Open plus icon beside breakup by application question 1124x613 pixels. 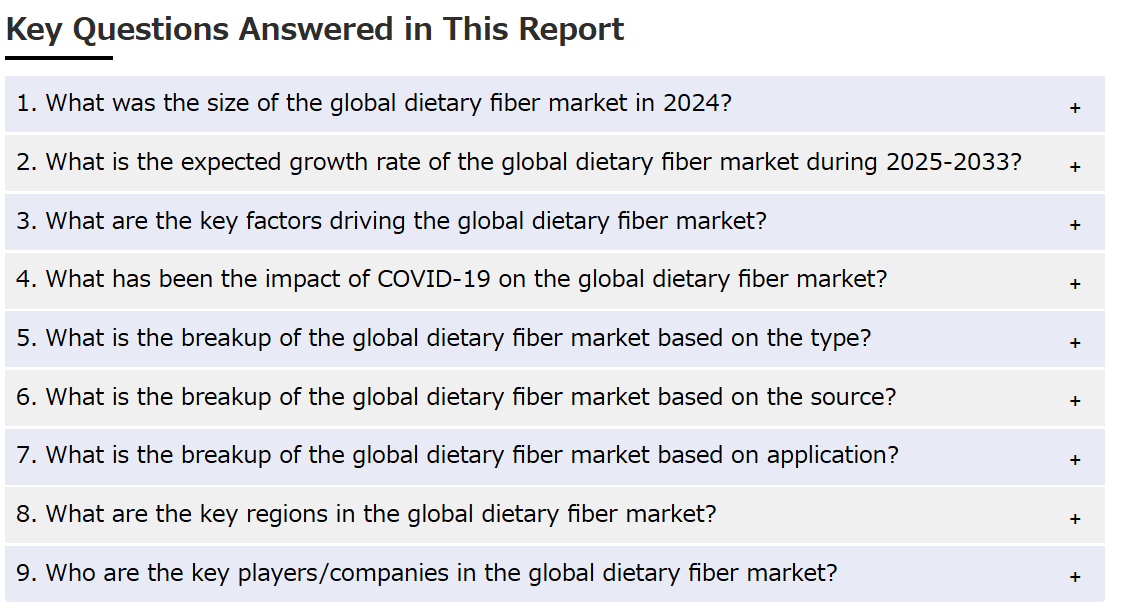pos(1075,460)
